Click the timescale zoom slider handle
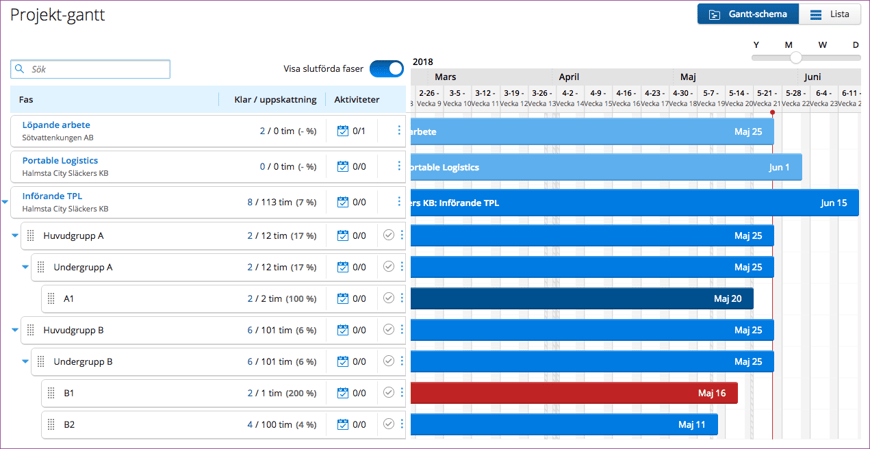 [x=795, y=57]
